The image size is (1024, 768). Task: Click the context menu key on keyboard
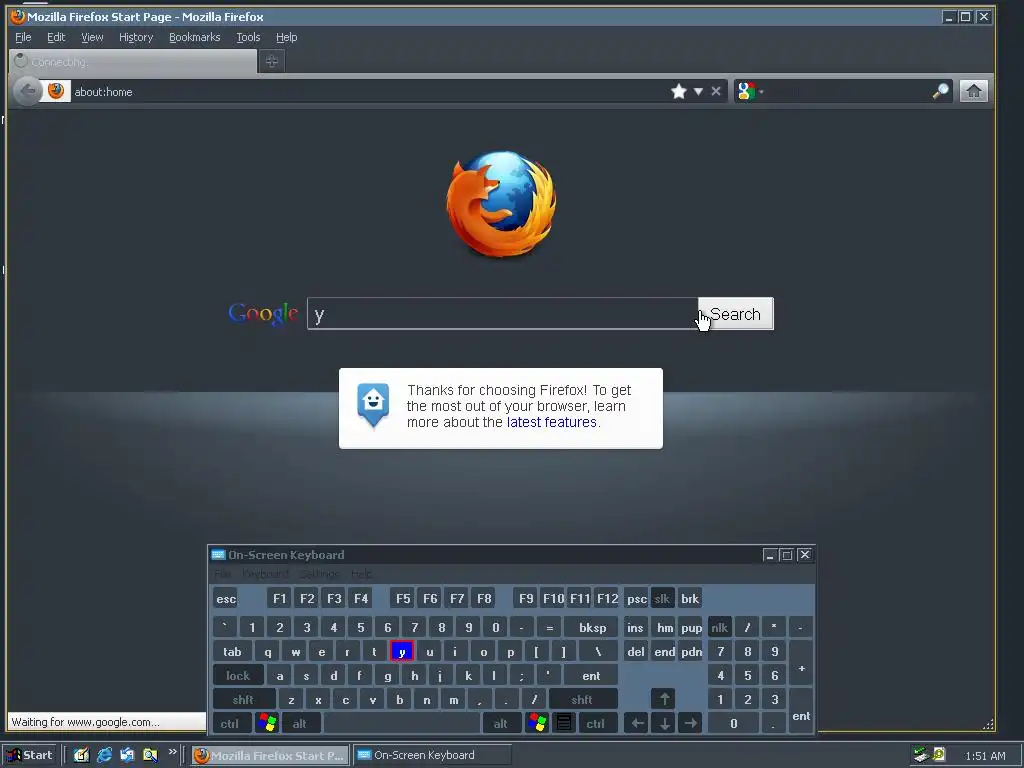point(564,723)
